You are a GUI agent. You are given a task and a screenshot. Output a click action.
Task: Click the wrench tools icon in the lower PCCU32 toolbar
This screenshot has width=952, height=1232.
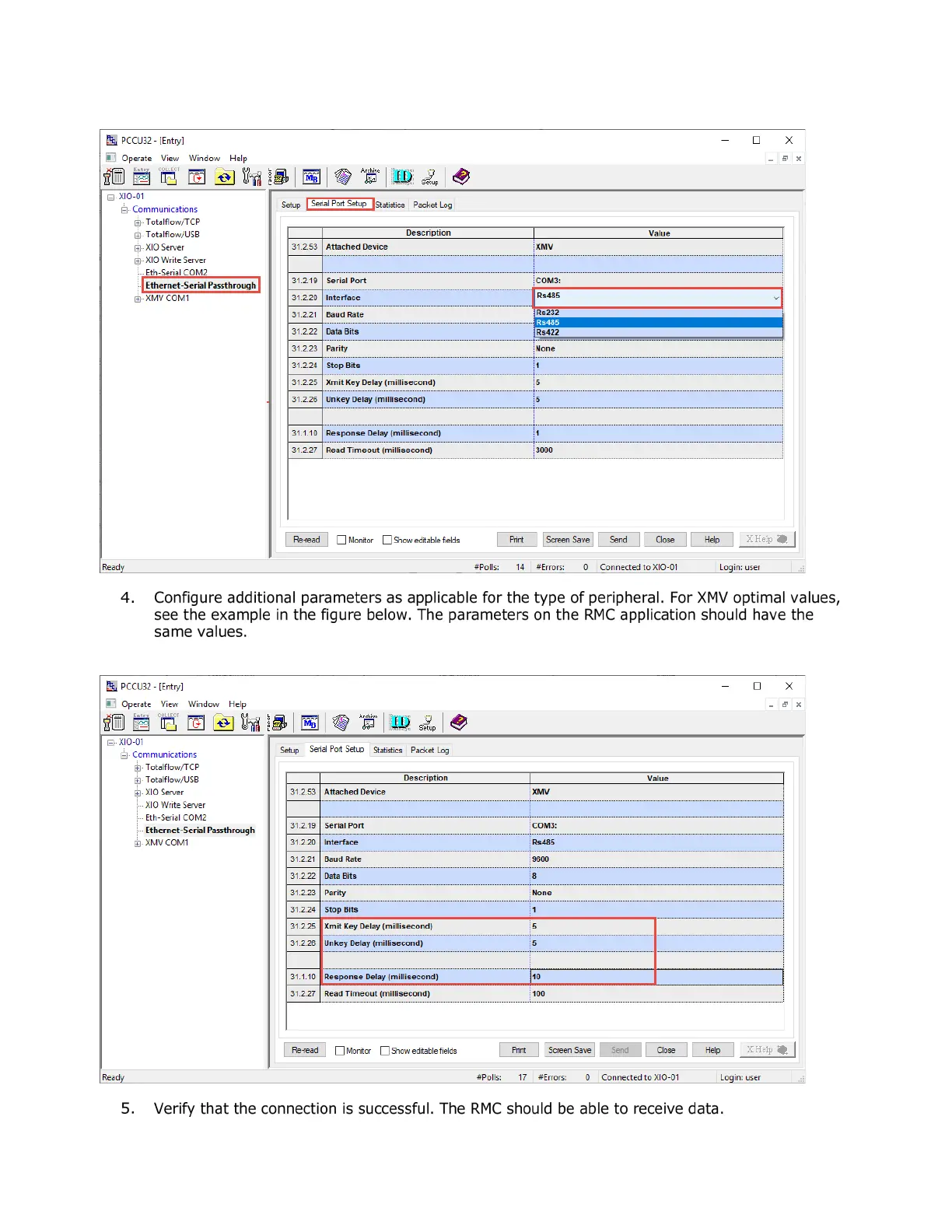click(251, 723)
